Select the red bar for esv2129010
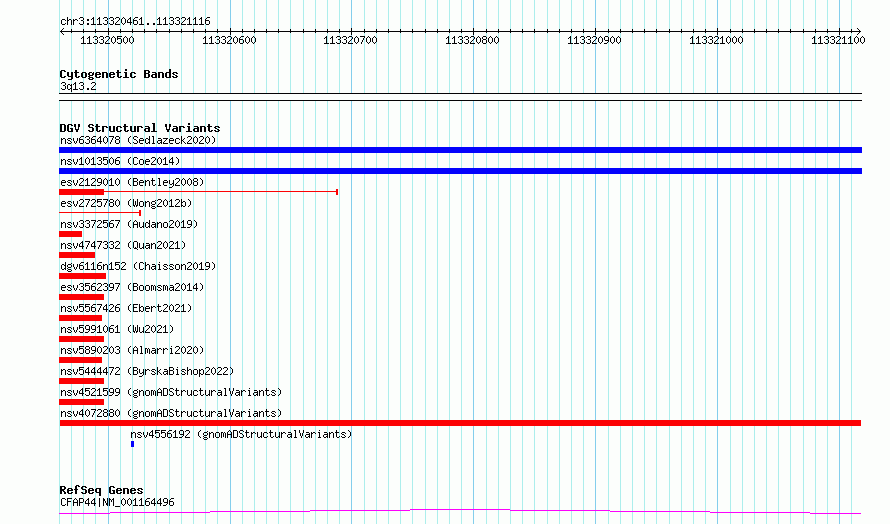The height and width of the screenshot is (524, 890). coord(82,192)
